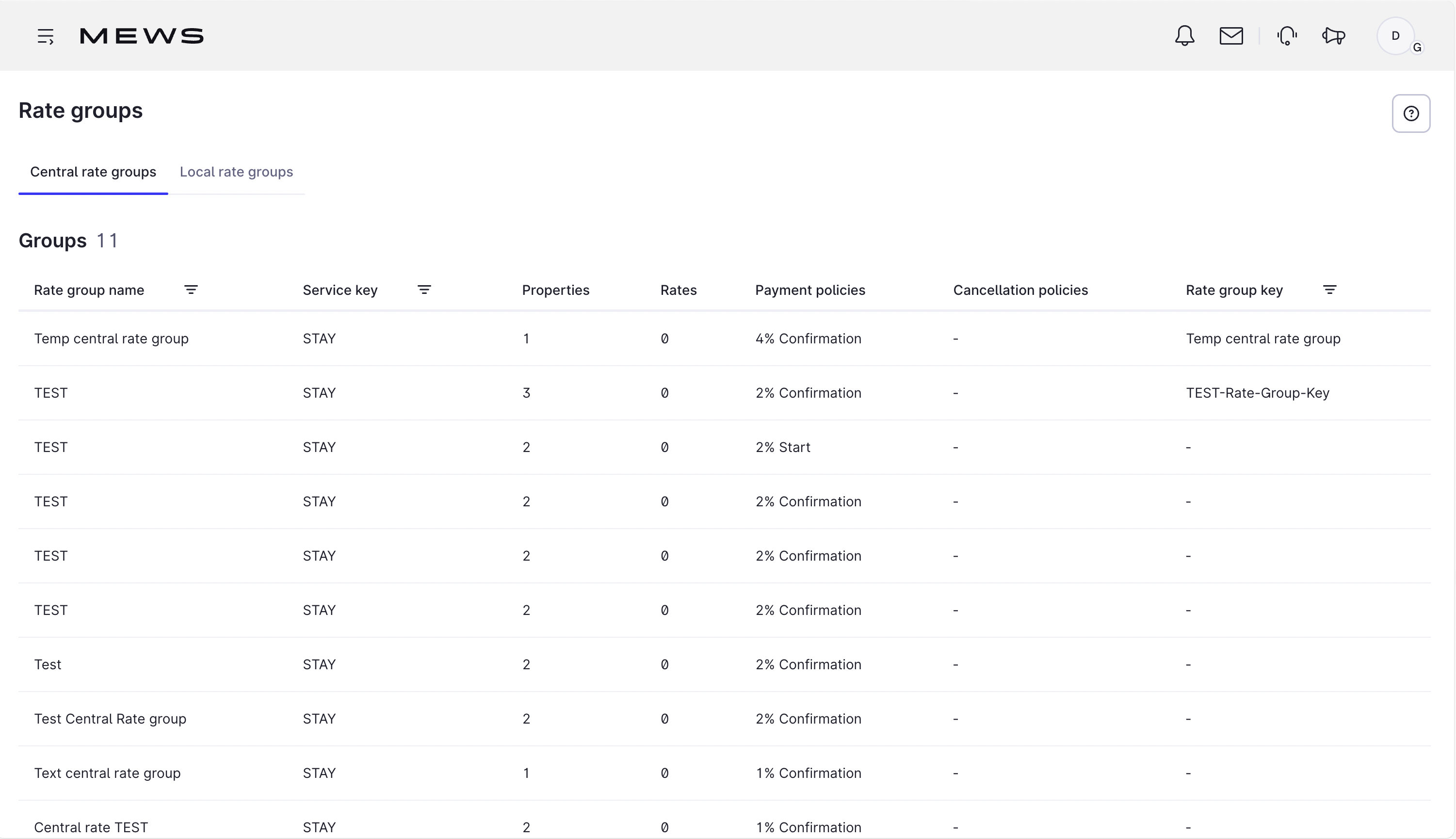Open the announcements megaphone icon
Viewport: 1456px width, 839px height.
[x=1333, y=36]
